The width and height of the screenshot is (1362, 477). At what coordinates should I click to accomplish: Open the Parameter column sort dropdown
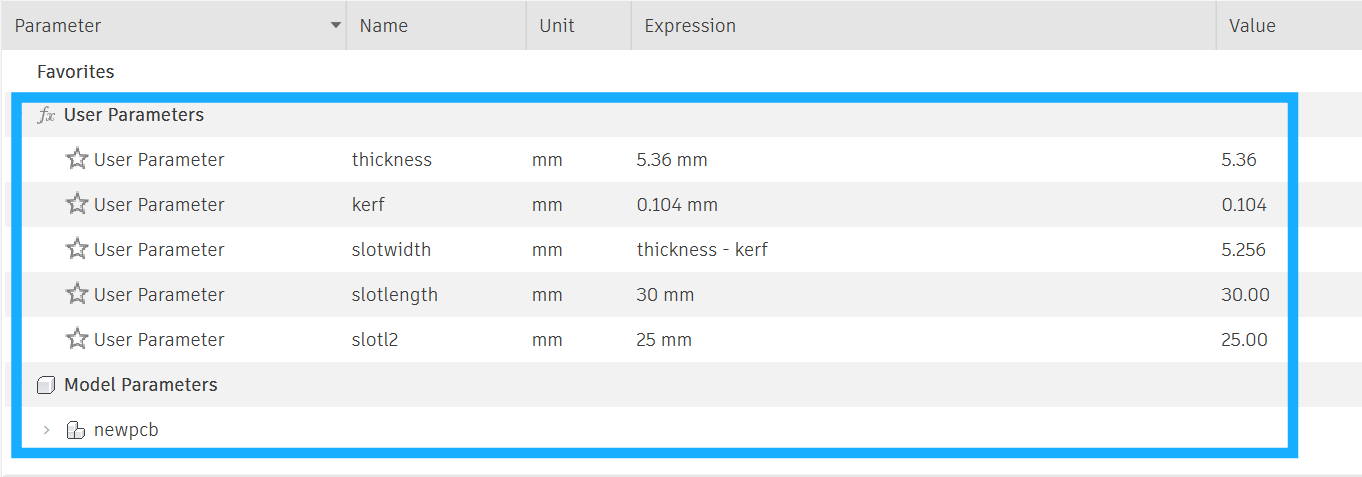[x=336, y=26]
